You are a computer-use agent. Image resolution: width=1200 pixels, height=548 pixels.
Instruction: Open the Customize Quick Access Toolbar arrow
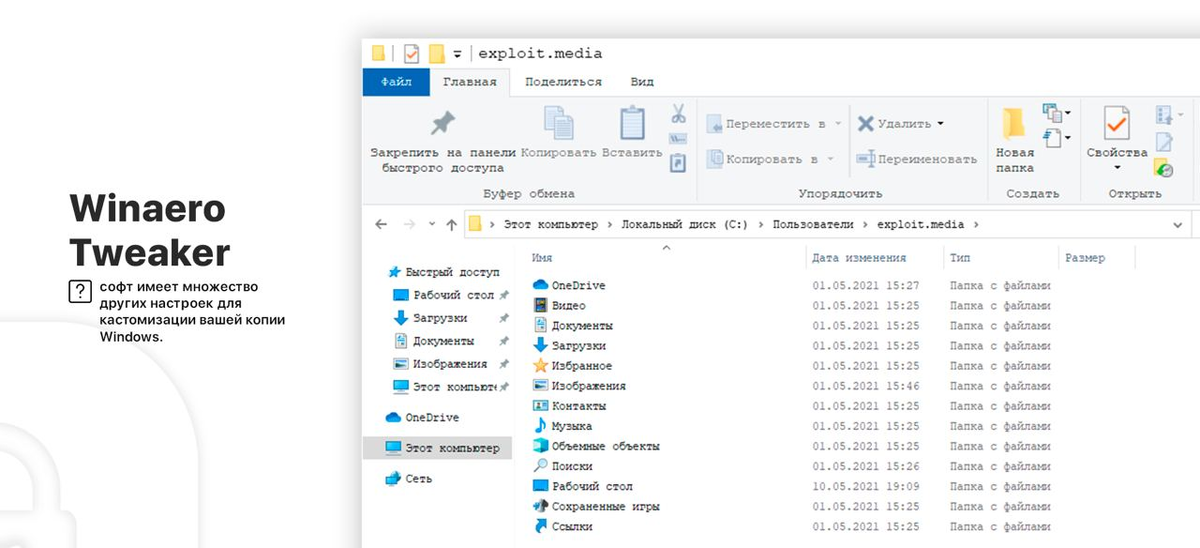point(458,54)
